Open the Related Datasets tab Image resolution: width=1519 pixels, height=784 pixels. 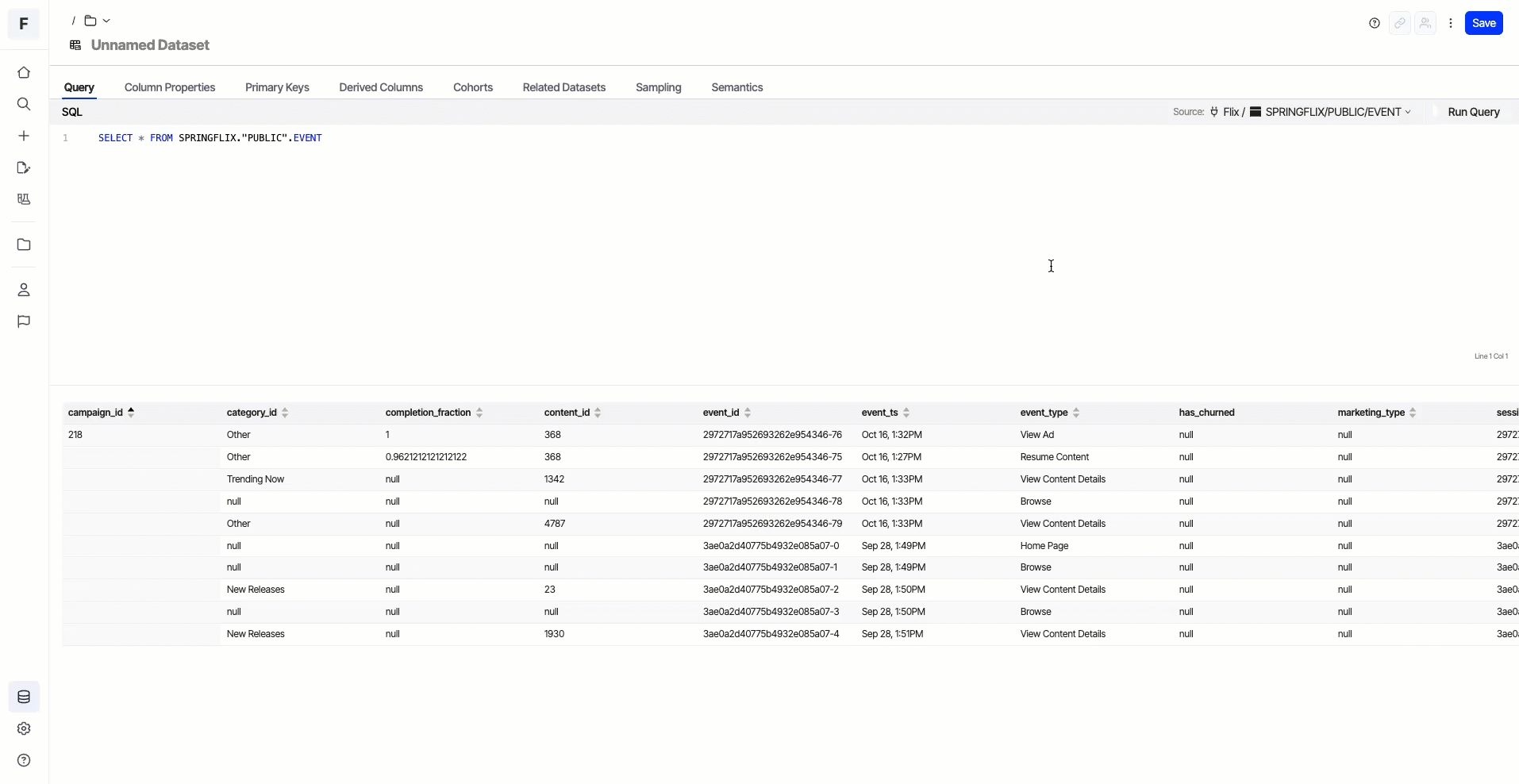tap(564, 87)
